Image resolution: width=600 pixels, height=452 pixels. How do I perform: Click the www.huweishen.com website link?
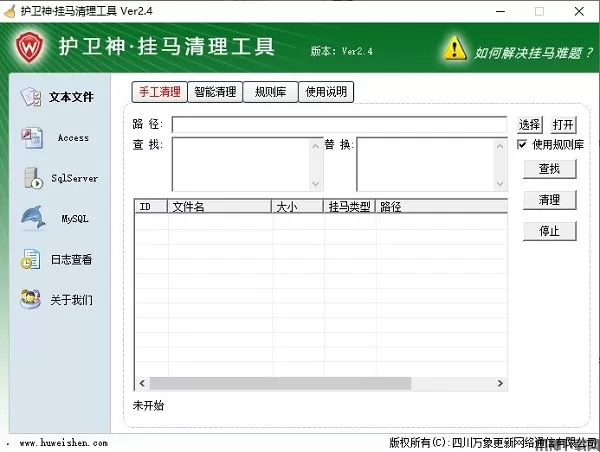[64, 443]
